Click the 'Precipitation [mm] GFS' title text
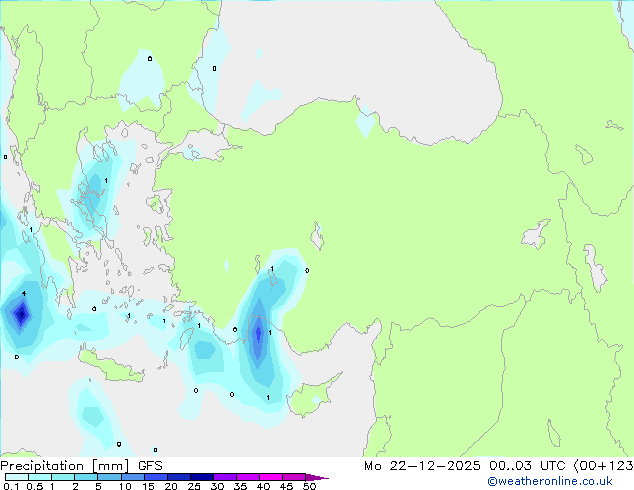The image size is (634, 490). (x=81, y=466)
